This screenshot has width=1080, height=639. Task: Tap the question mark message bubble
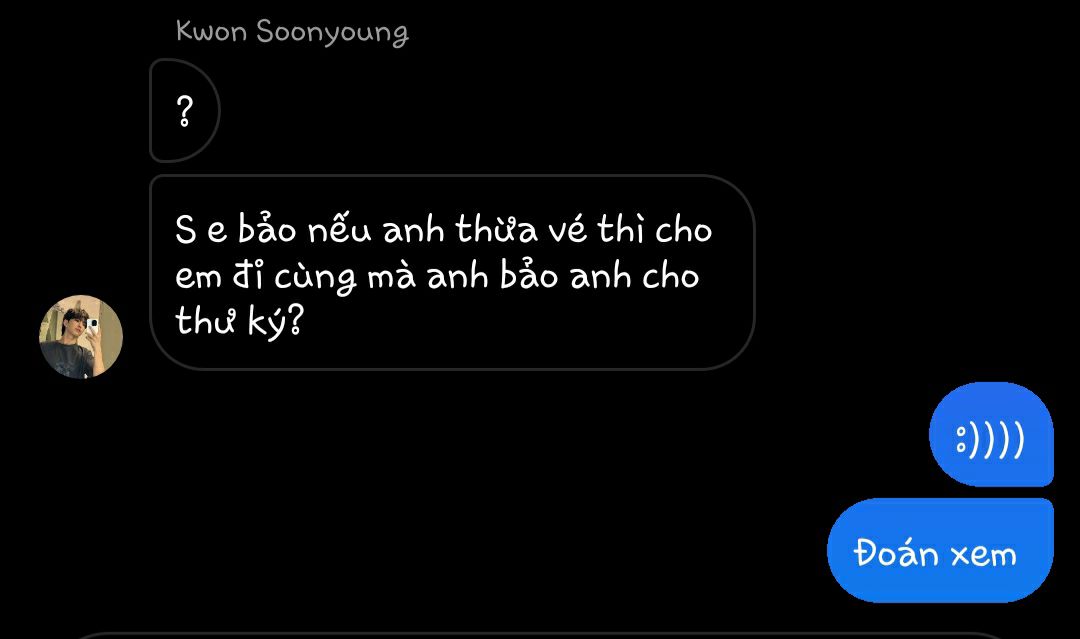185,110
